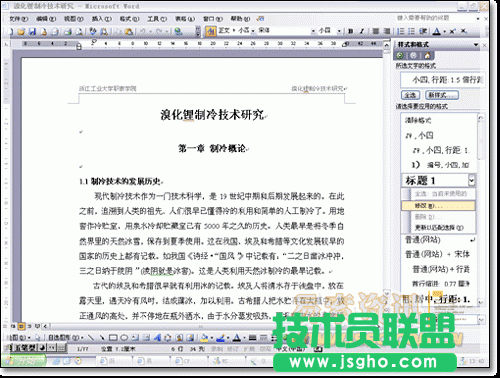Click the Line Style icon on drawing toolbar
The image size is (500, 378).
(252, 338)
